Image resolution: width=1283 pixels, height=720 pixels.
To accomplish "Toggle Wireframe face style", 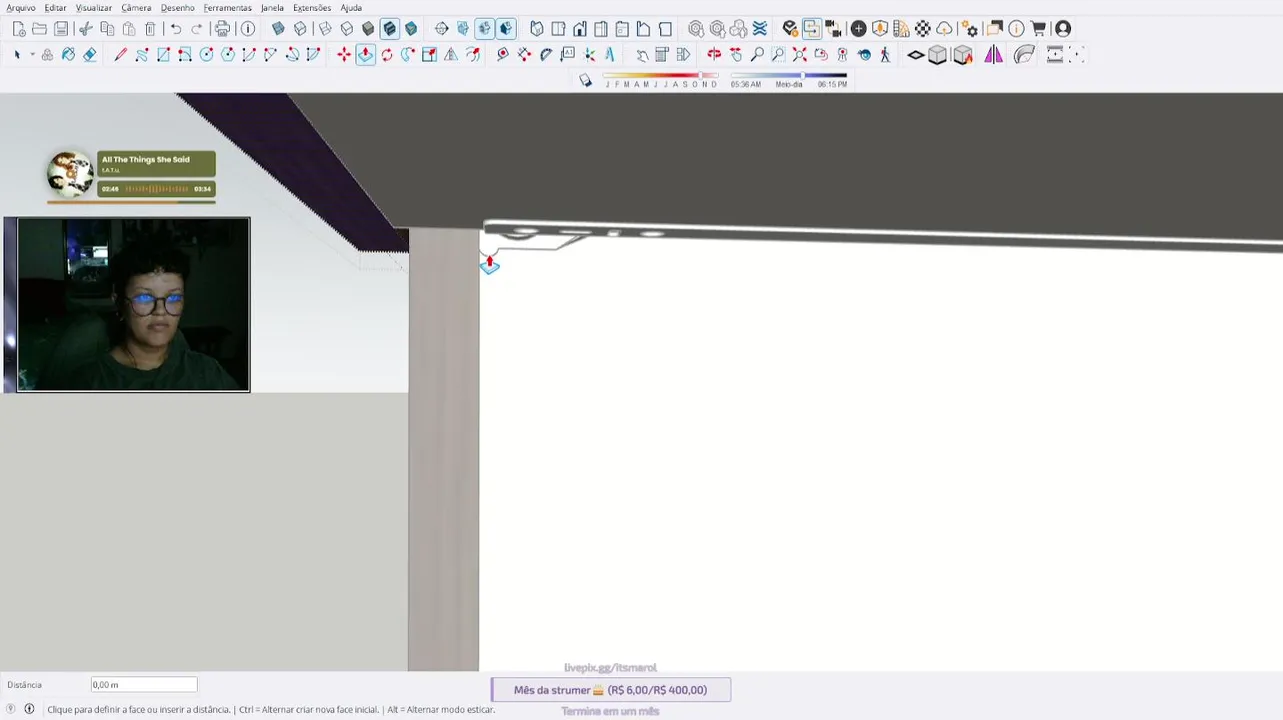I will tap(325, 29).
